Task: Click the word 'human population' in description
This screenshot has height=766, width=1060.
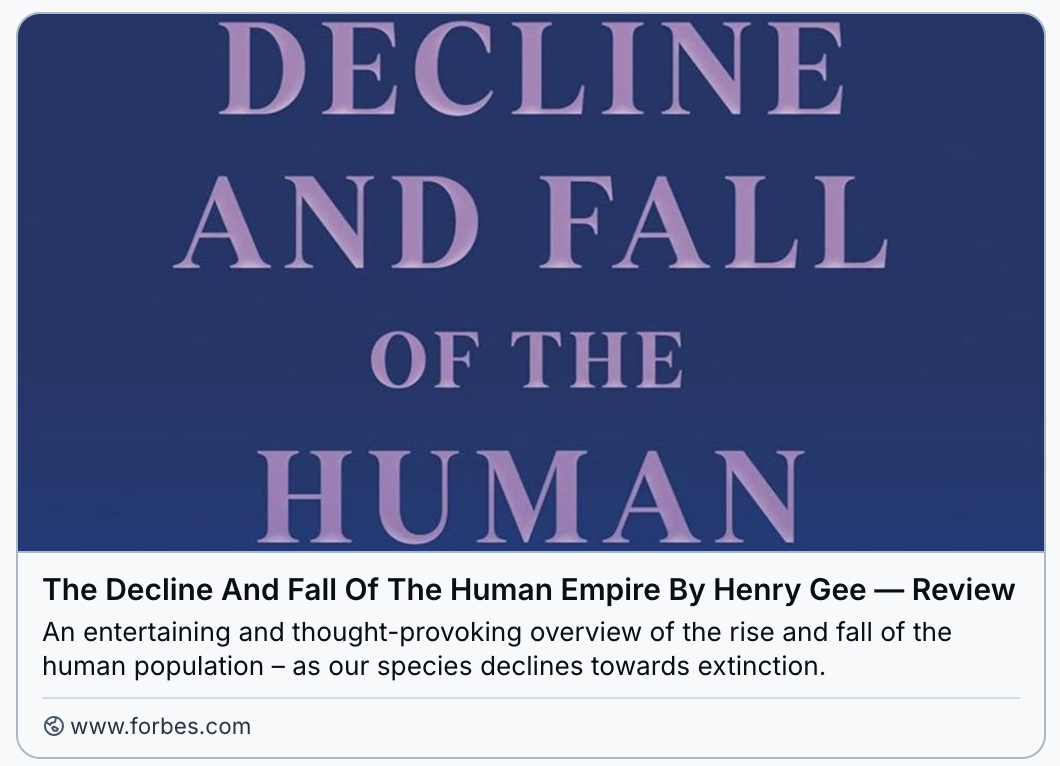Action: click(x=153, y=667)
